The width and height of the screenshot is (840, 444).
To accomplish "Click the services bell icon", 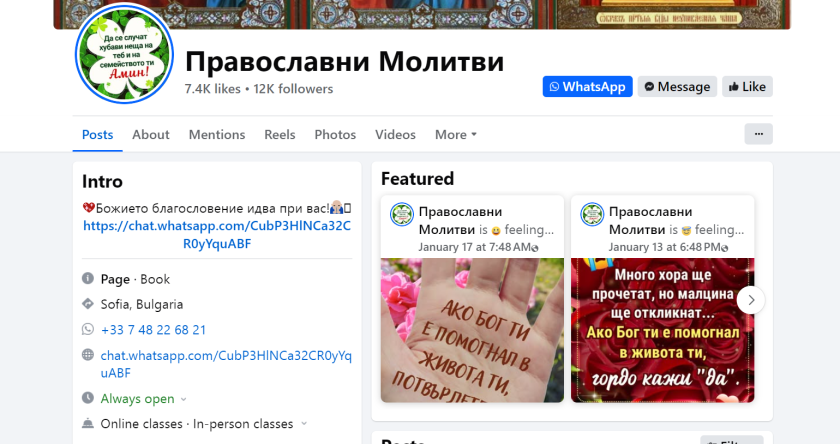I will click(88, 423).
